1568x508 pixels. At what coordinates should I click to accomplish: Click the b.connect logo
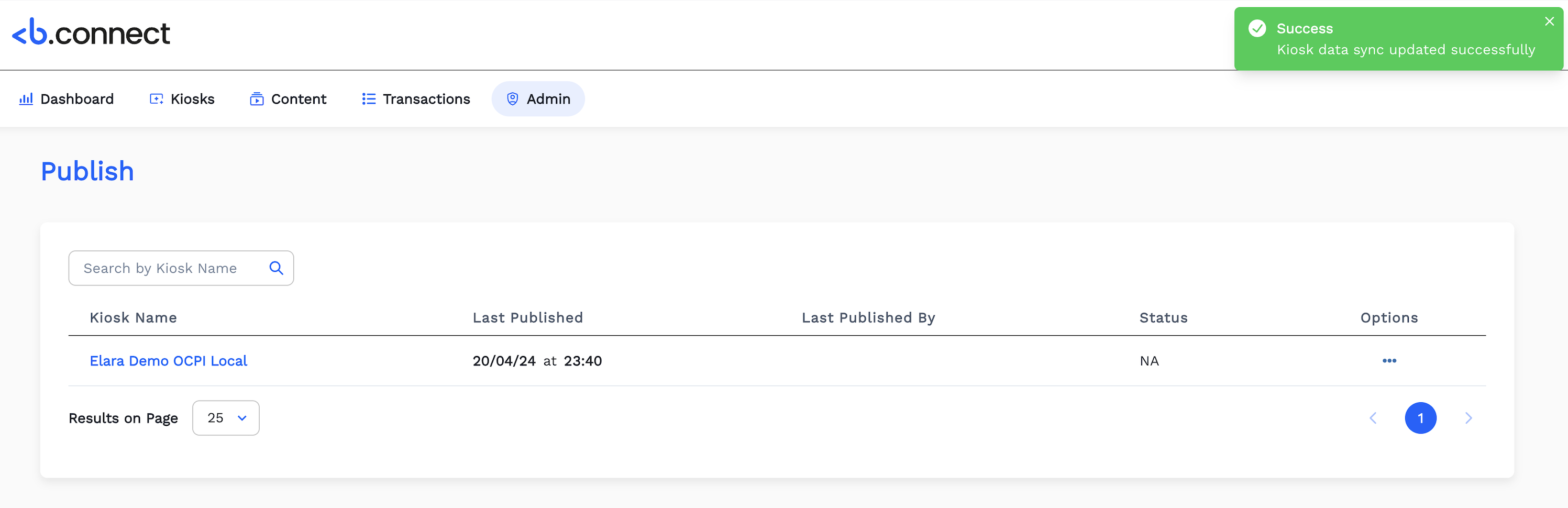point(91,33)
